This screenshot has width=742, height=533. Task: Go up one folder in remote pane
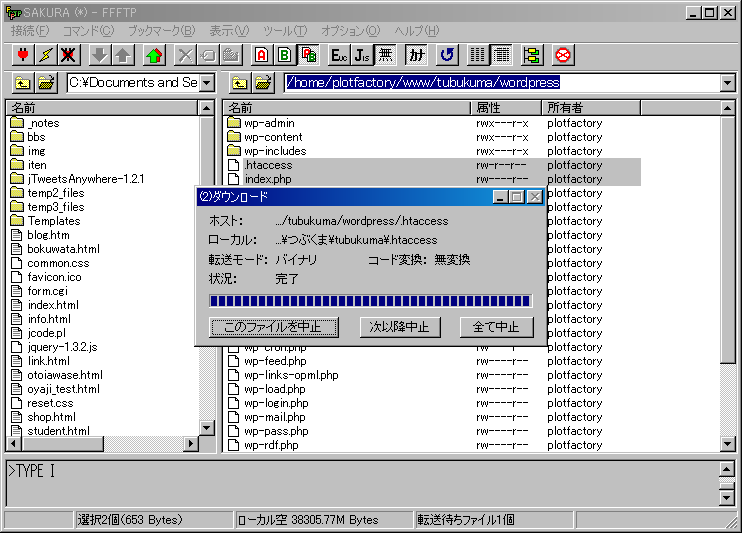pos(239,83)
